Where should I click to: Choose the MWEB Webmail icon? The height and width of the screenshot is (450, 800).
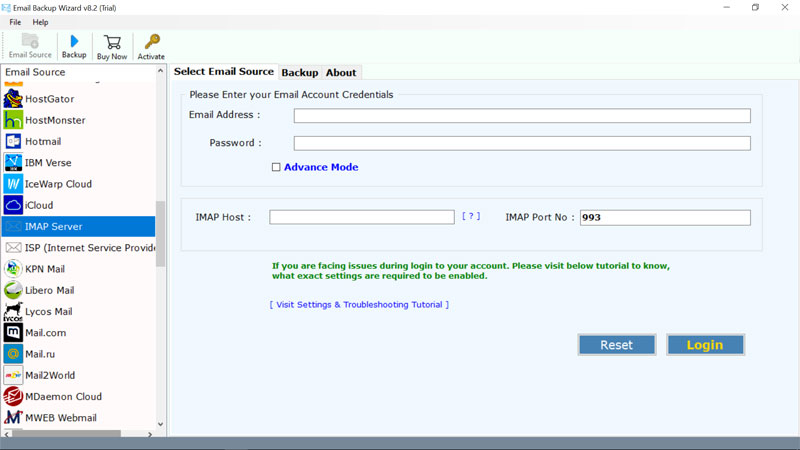tap(13, 418)
